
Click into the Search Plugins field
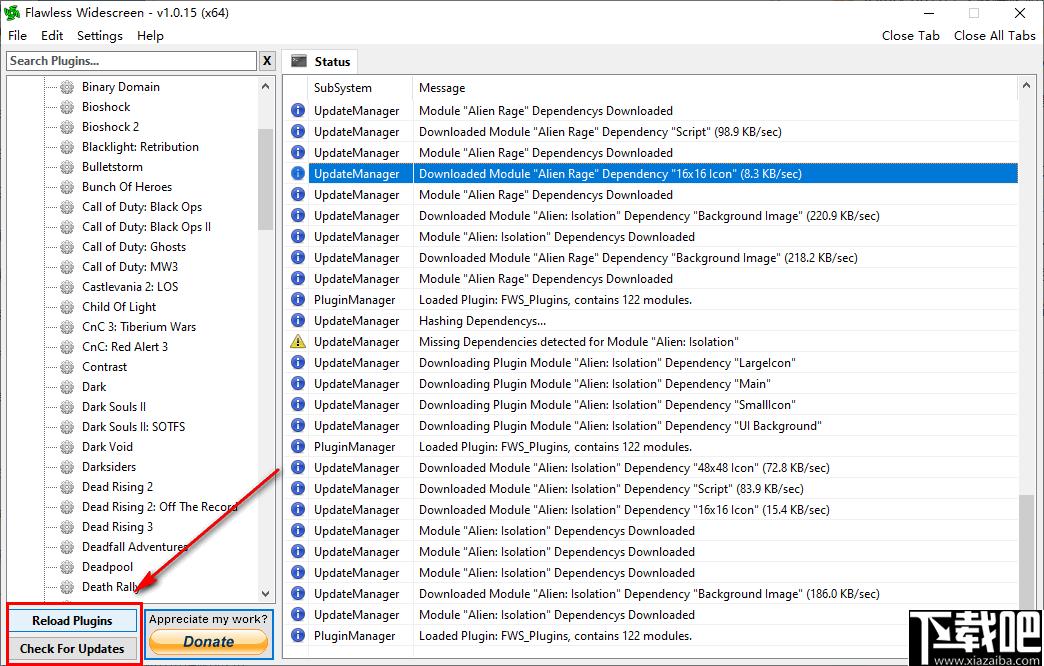point(131,61)
